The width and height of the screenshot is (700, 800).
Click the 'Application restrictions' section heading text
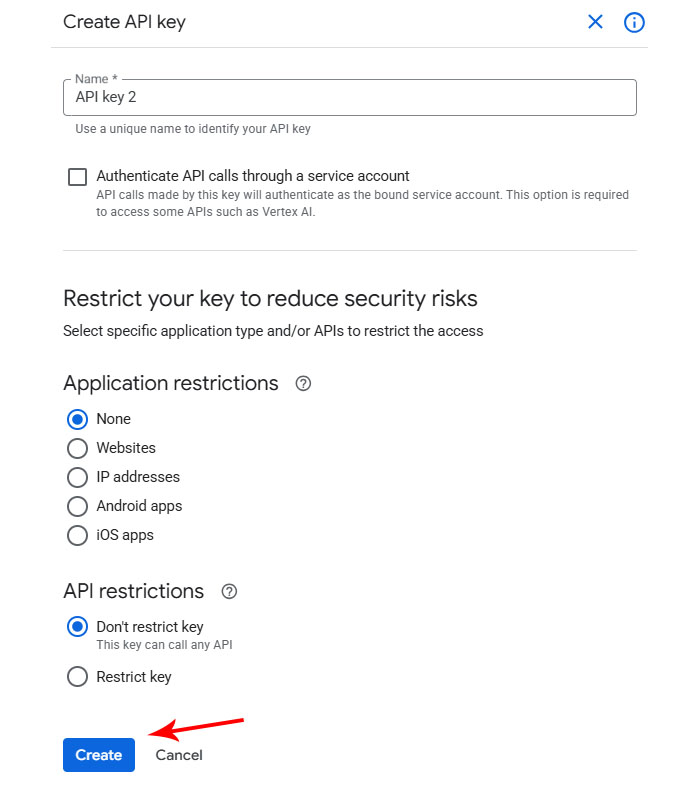pyautogui.click(x=171, y=384)
